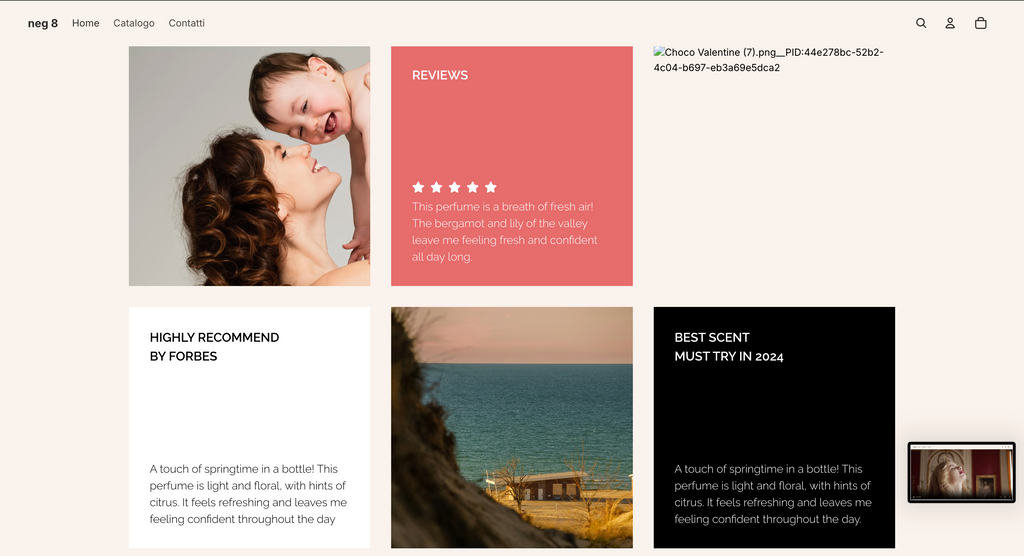Open the floating video preview thumbnail
Image resolution: width=1024 pixels, height=556 pixels.
[x=961, y=472]
